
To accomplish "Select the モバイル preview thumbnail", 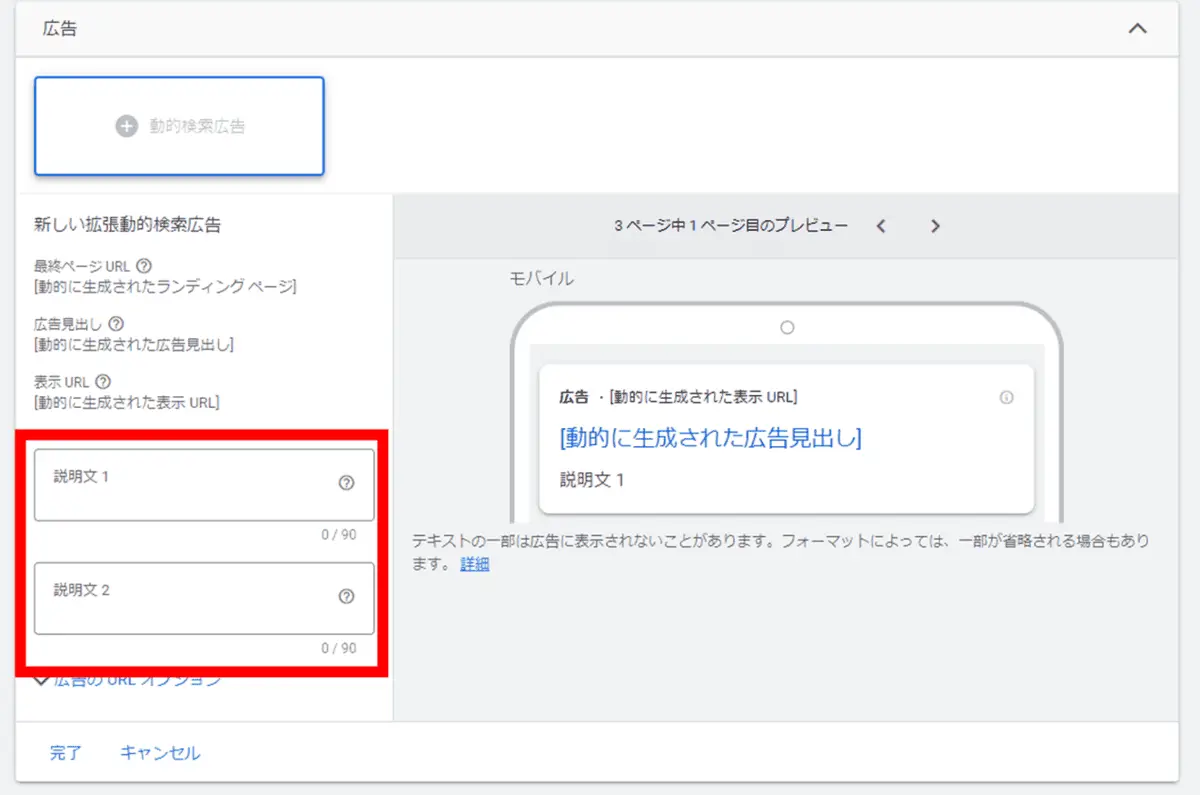I will [x=541, y=278].
